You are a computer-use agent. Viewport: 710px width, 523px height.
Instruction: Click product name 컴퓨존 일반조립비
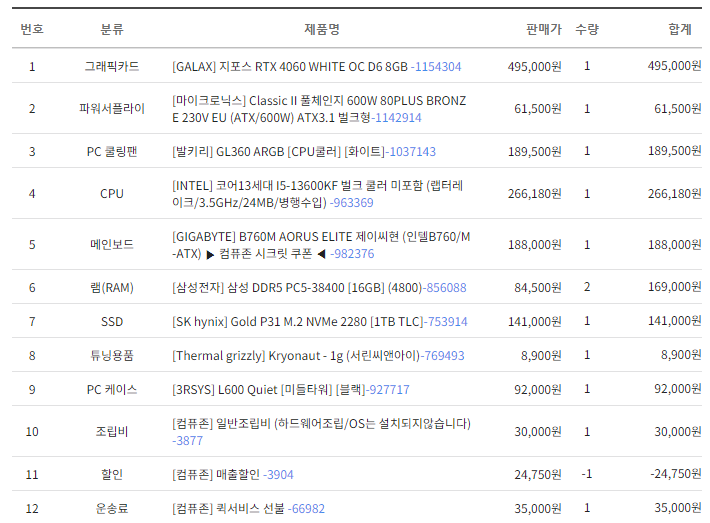pos(321,423)
